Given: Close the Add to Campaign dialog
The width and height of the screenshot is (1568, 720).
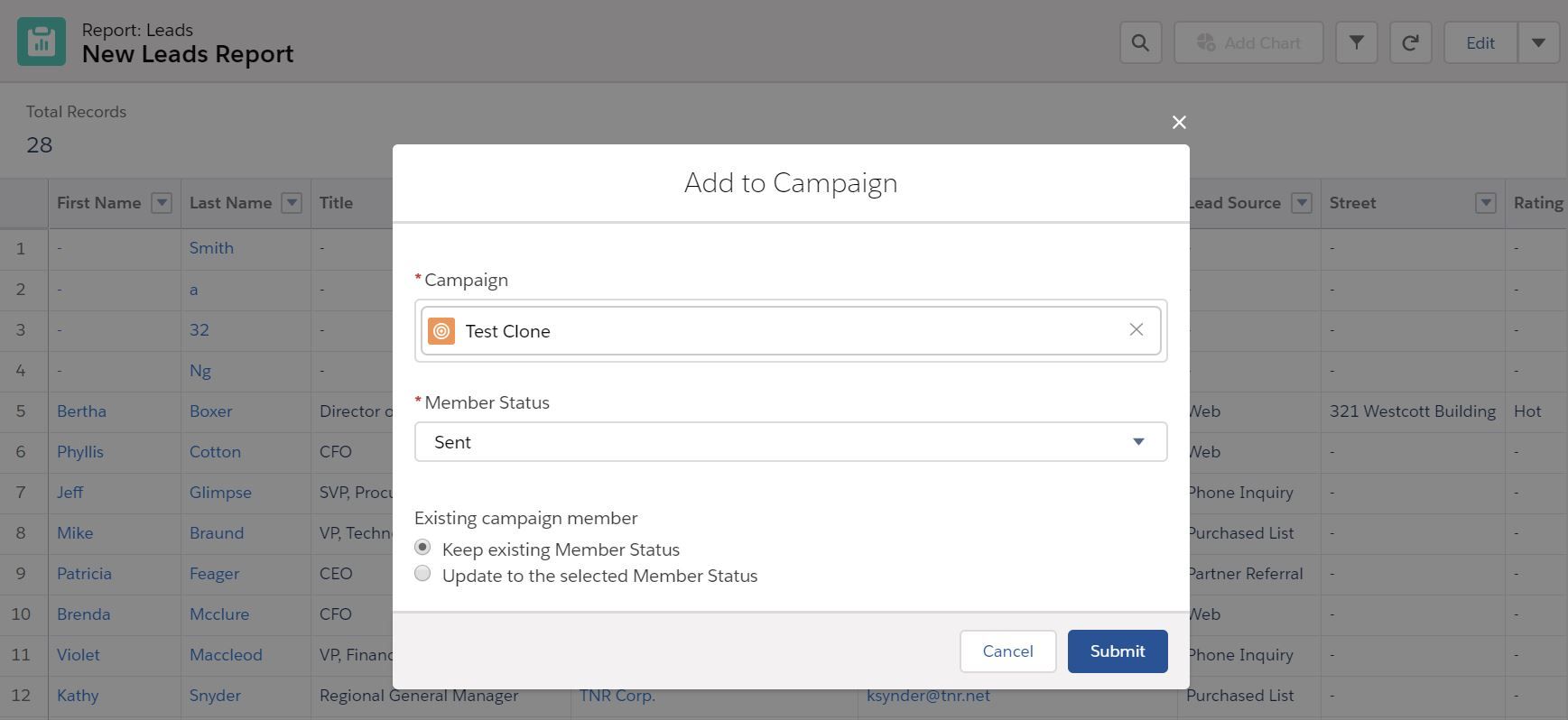Looking at the screenshot, I should tap(1179, 122).
